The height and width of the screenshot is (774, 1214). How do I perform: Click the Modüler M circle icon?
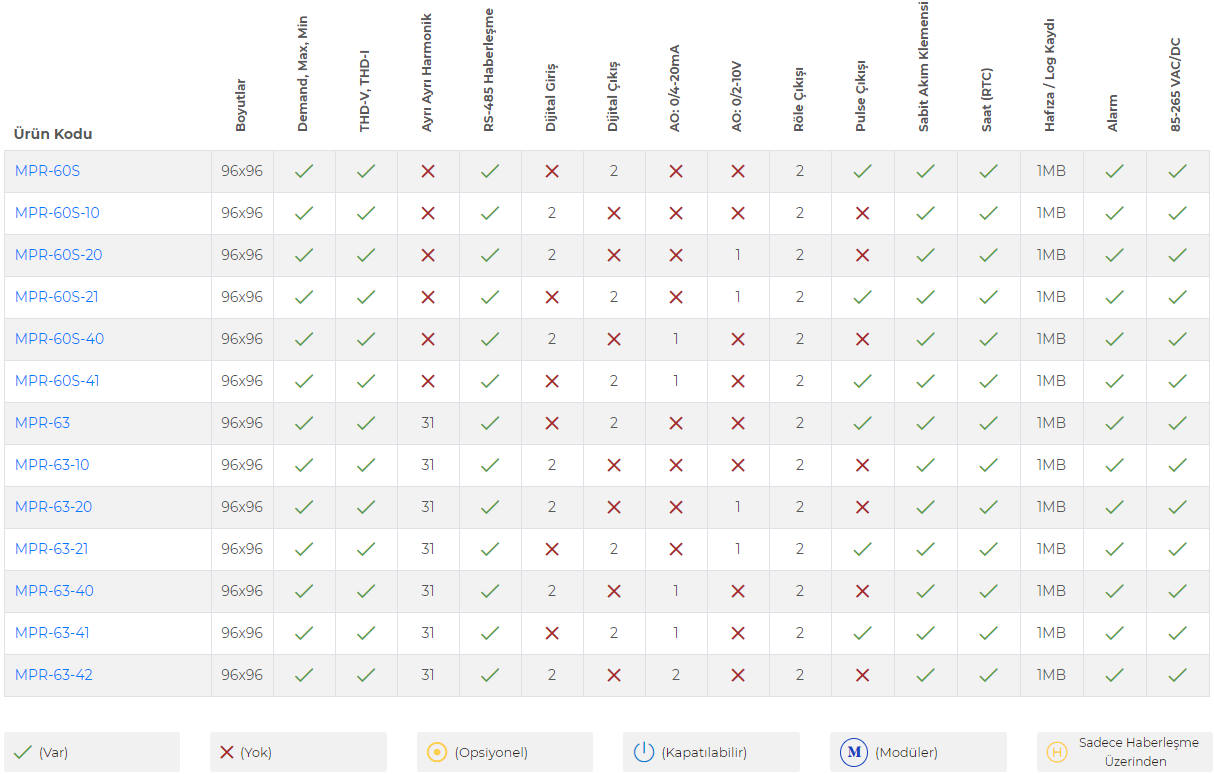click(854, 752)
